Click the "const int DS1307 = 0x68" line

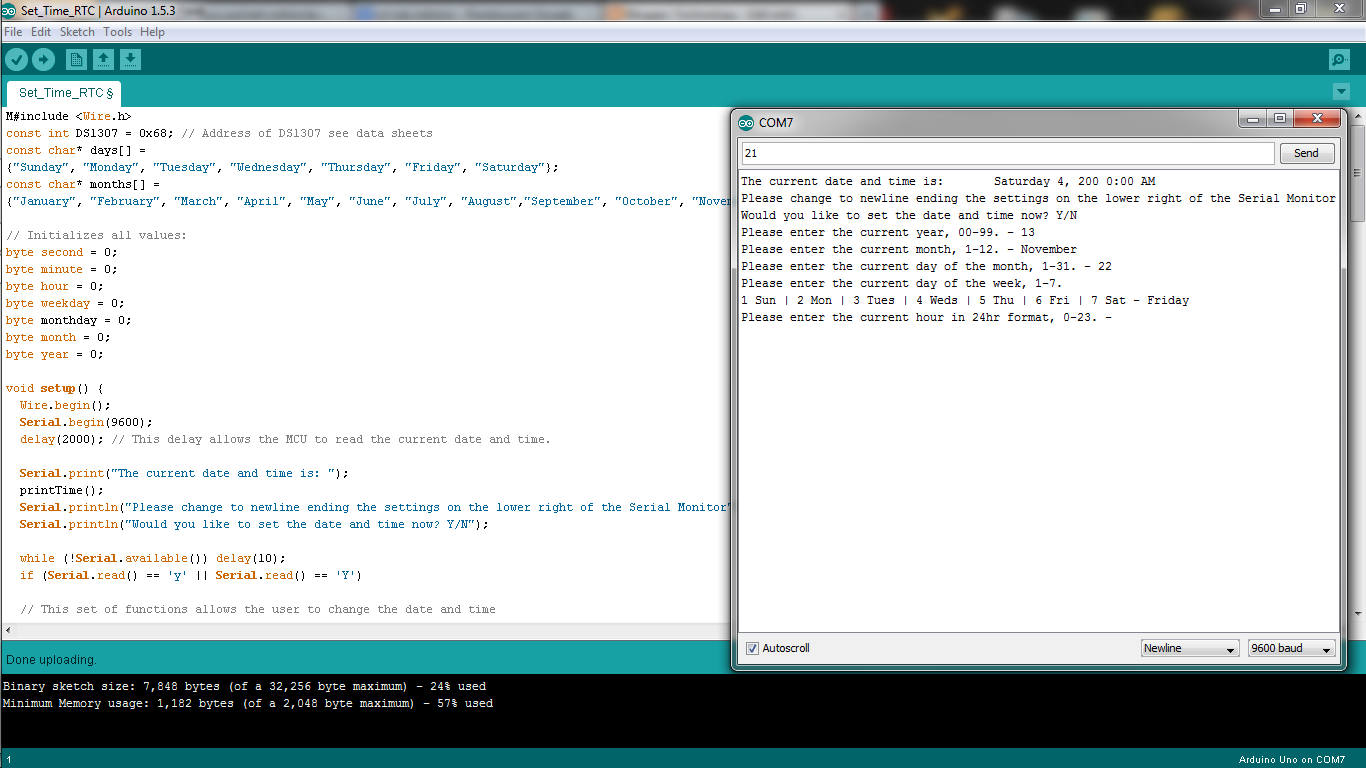tap(220, 134)
